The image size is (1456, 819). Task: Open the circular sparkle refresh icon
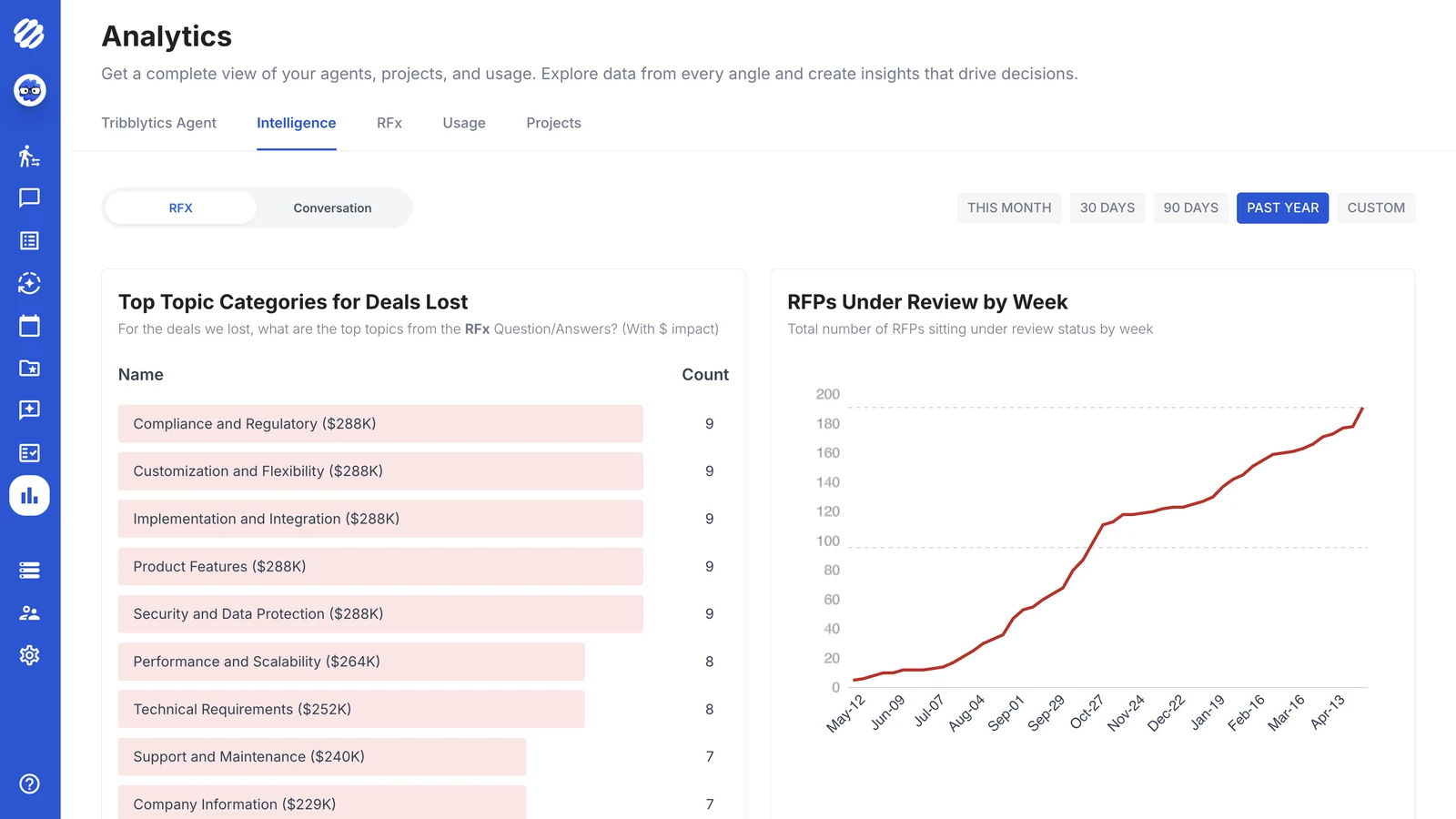pyautogui.click(x=29, y=283)
